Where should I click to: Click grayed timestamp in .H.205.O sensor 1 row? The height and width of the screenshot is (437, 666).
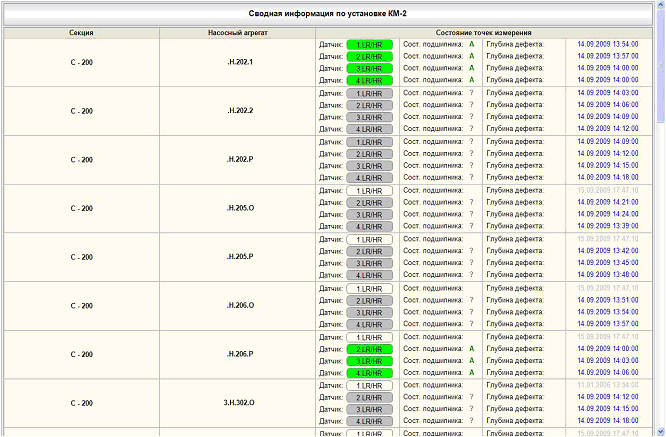point(608,190)
